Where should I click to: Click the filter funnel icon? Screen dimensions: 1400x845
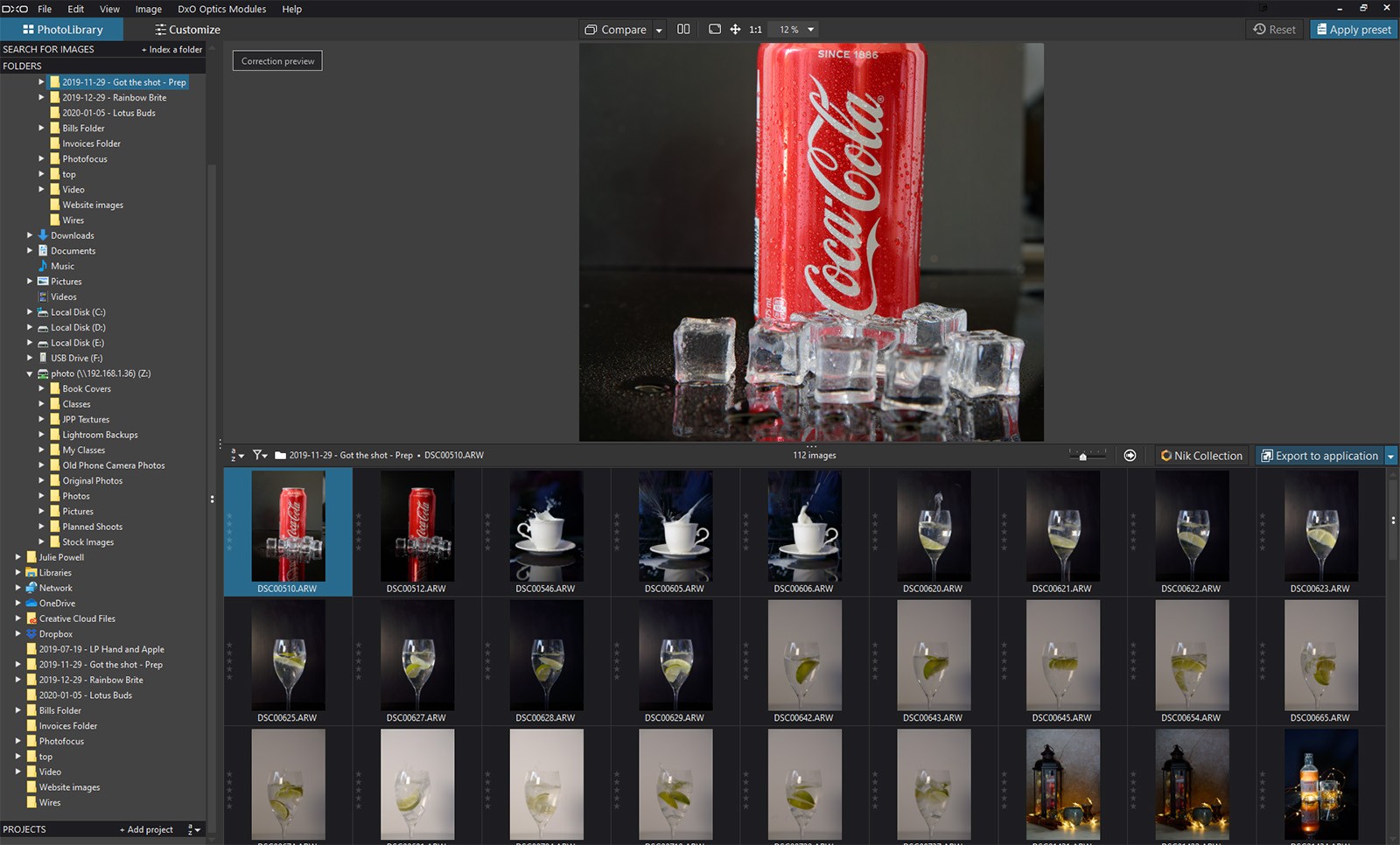coord(259,455)
